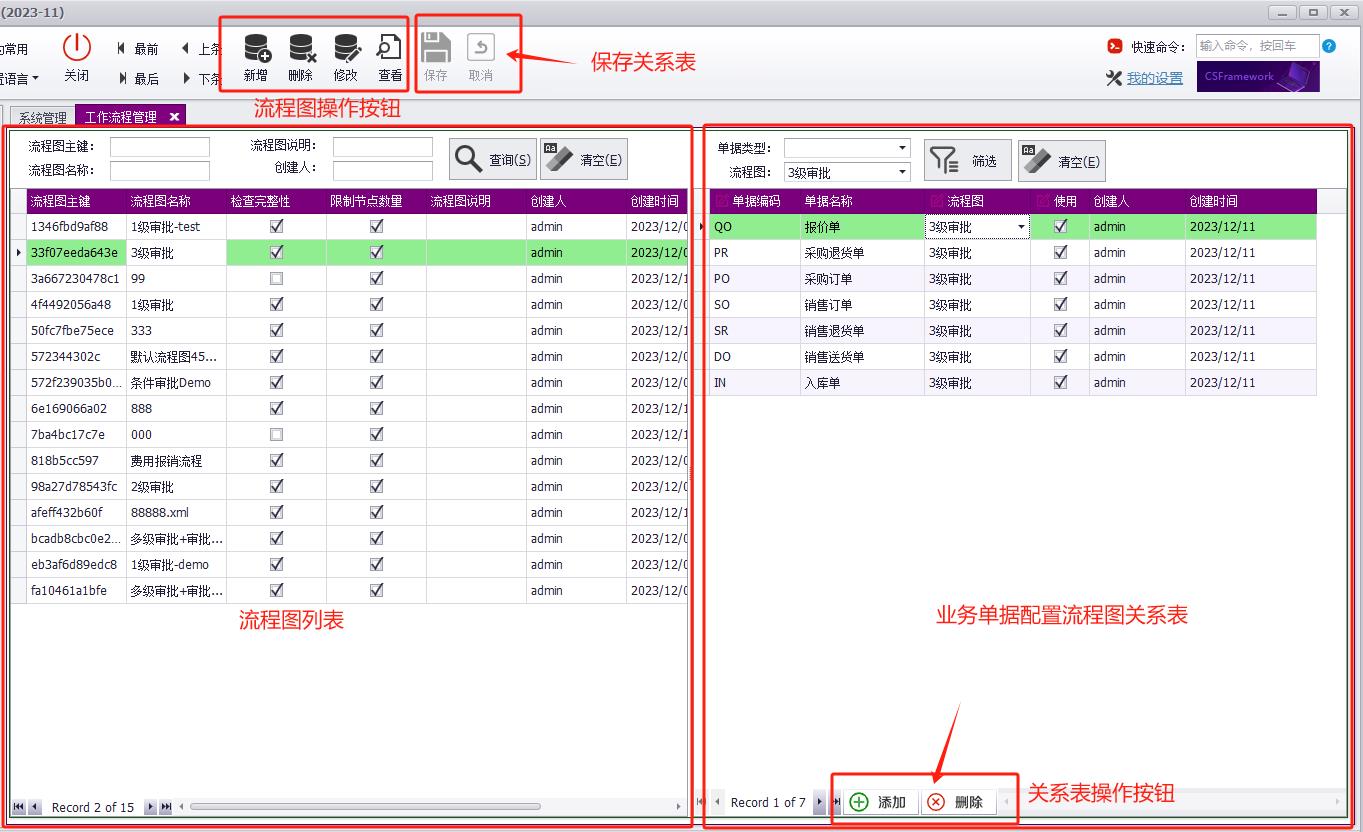Click the 保存 (save) disk icon
This screenshot has height=832, width=1363.
pos(435,47)
